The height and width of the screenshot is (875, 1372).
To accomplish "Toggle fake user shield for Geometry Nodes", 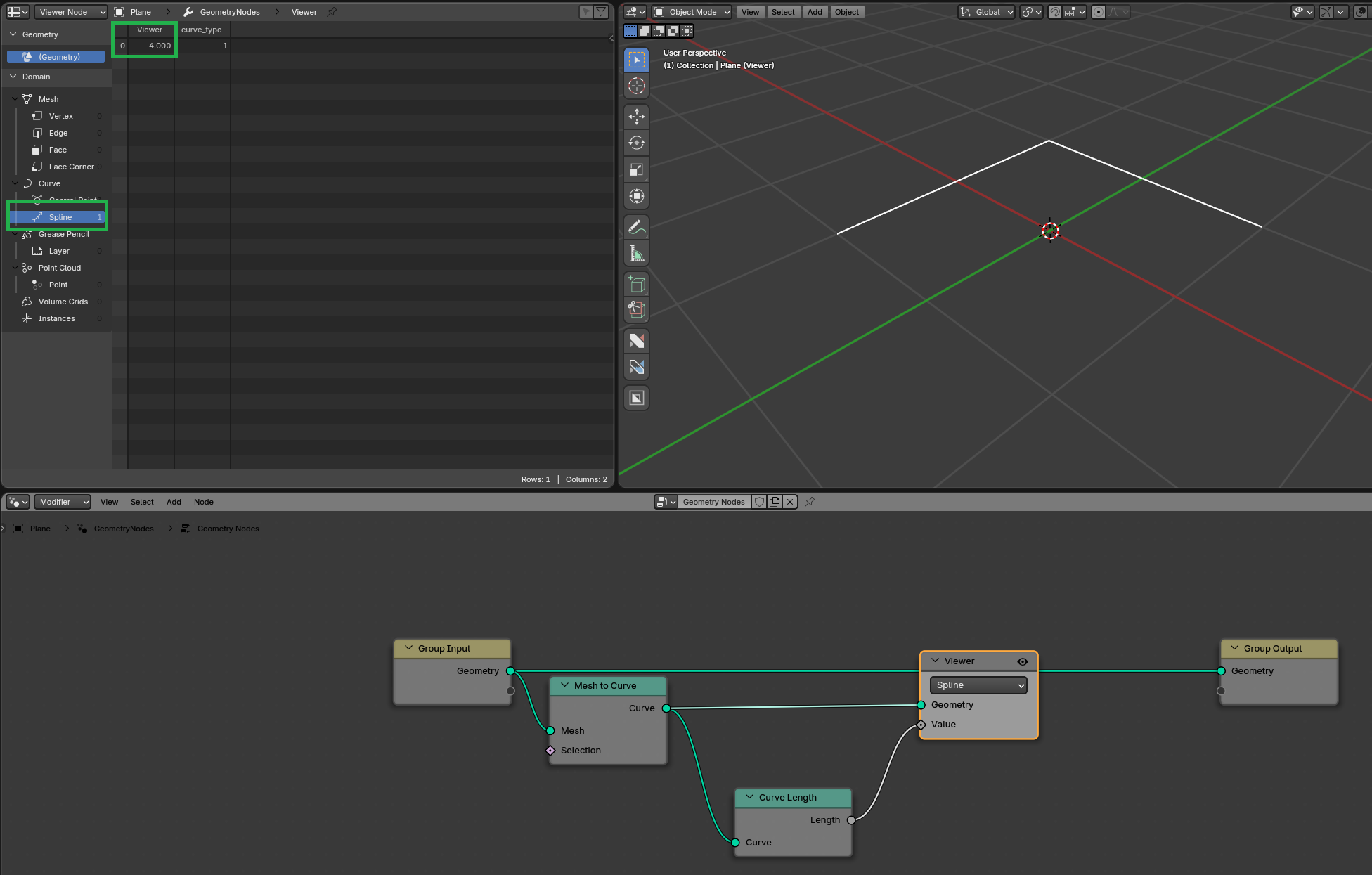I will point(759,502).
